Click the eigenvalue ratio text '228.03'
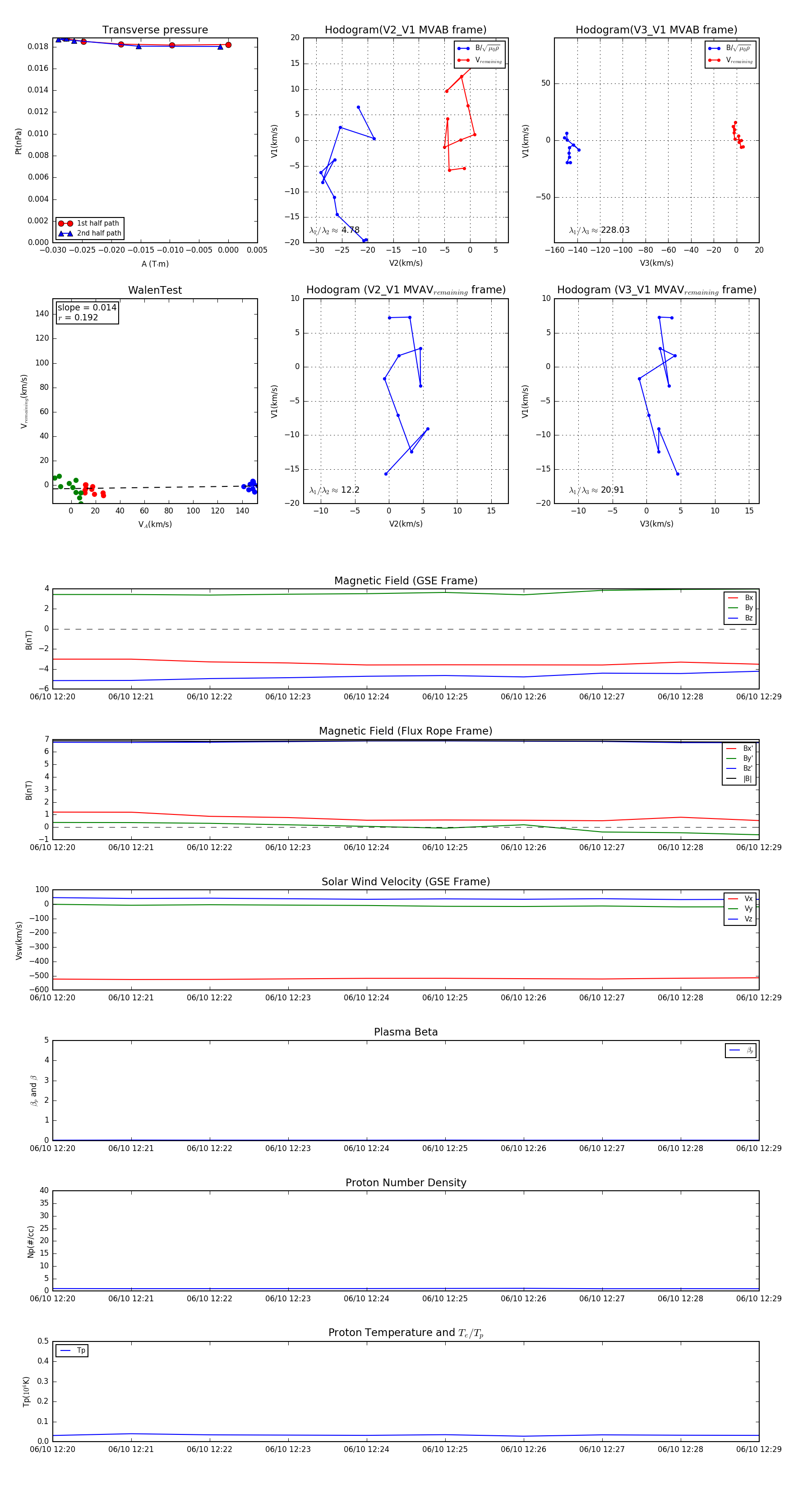Viewport: 812px width, 1489px height. pyautogui.click(x=615, y=230)
